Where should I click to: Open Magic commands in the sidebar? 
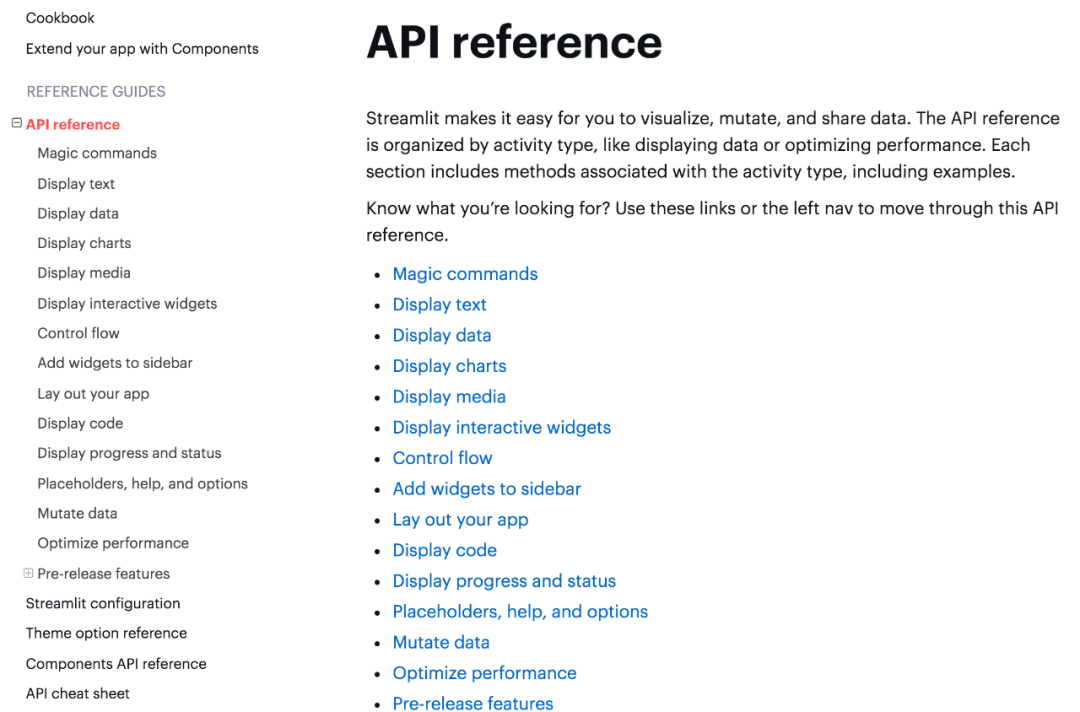[97, 153]
